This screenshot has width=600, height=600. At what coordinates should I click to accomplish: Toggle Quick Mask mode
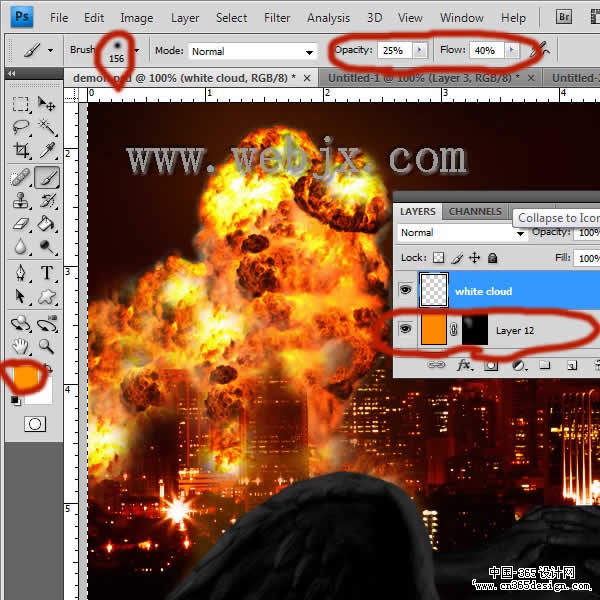pyautogui.click(x=35, y=424)
